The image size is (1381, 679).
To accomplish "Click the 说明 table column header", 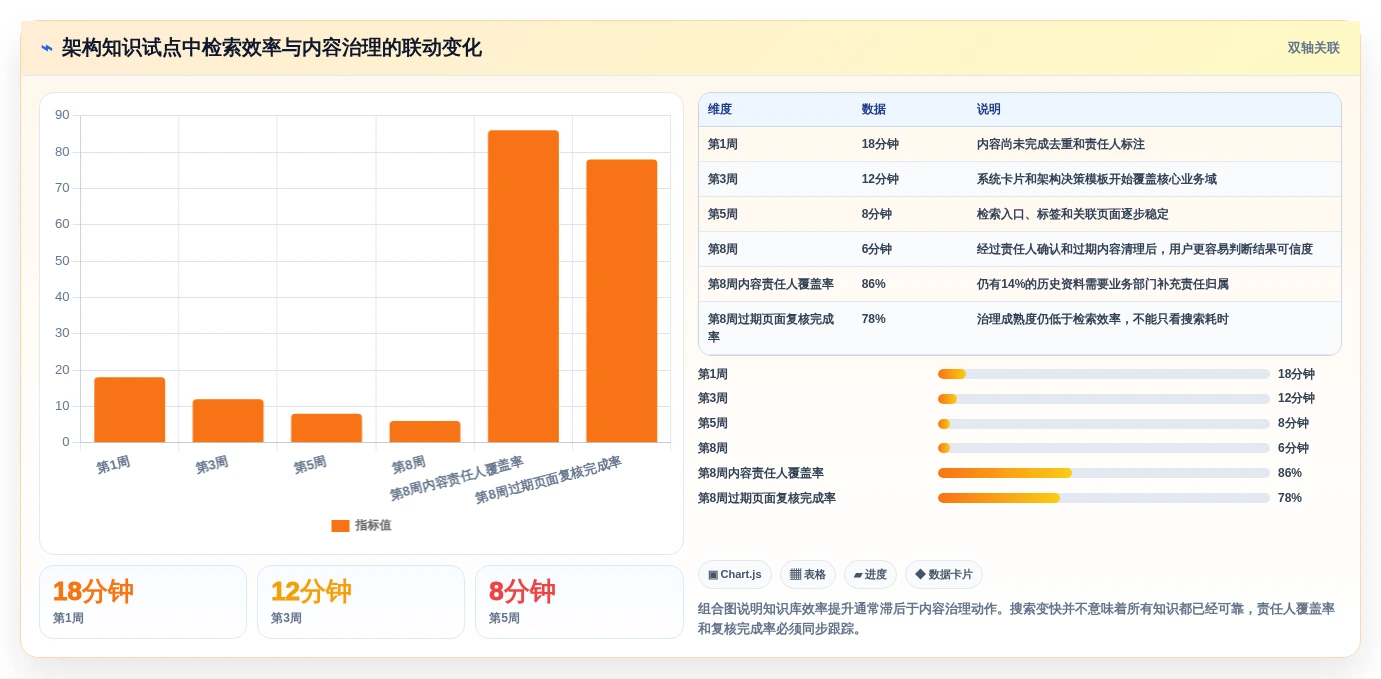I will (x=989, y=110).
